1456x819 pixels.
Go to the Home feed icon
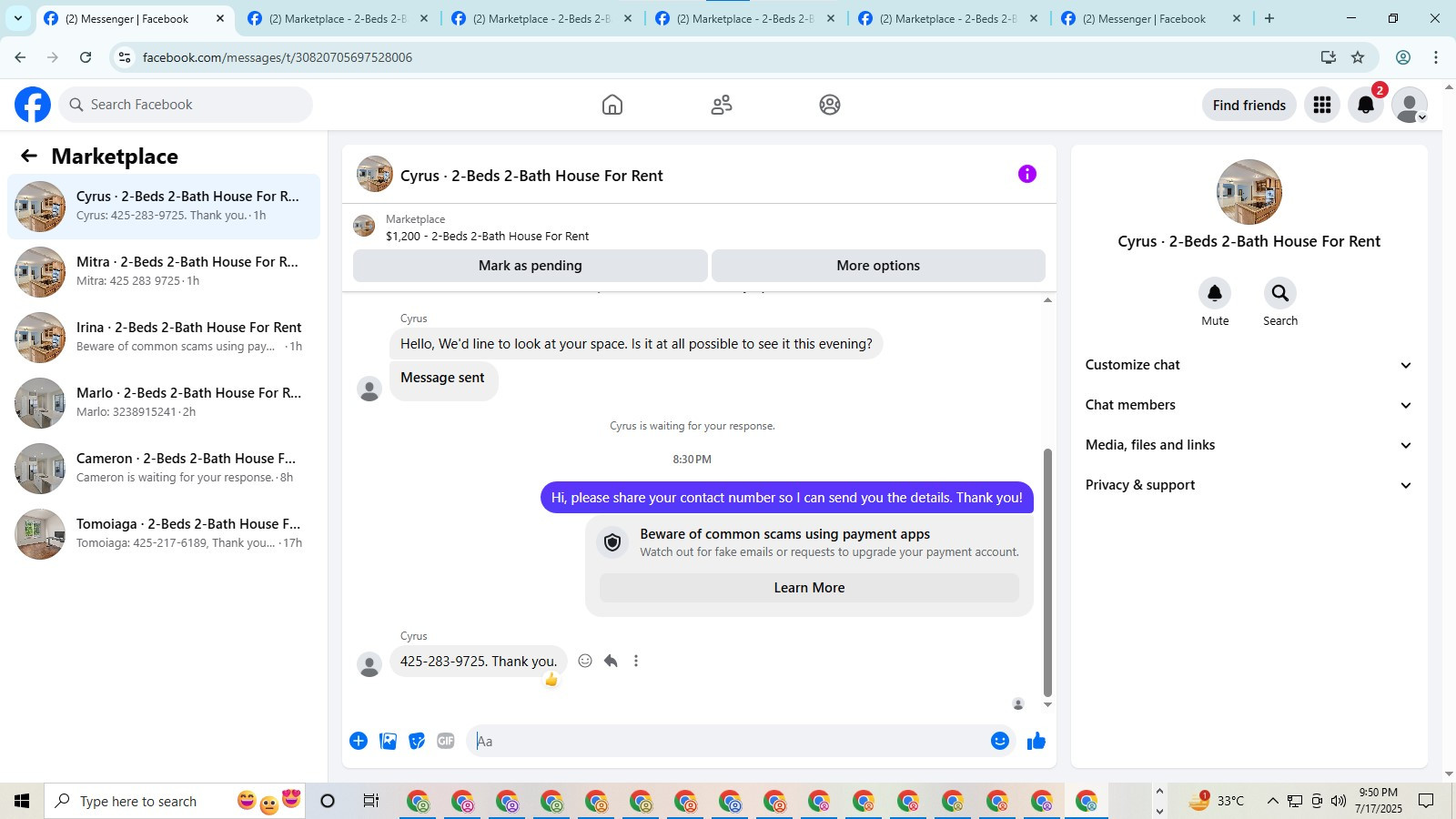(x=612, y=105)
